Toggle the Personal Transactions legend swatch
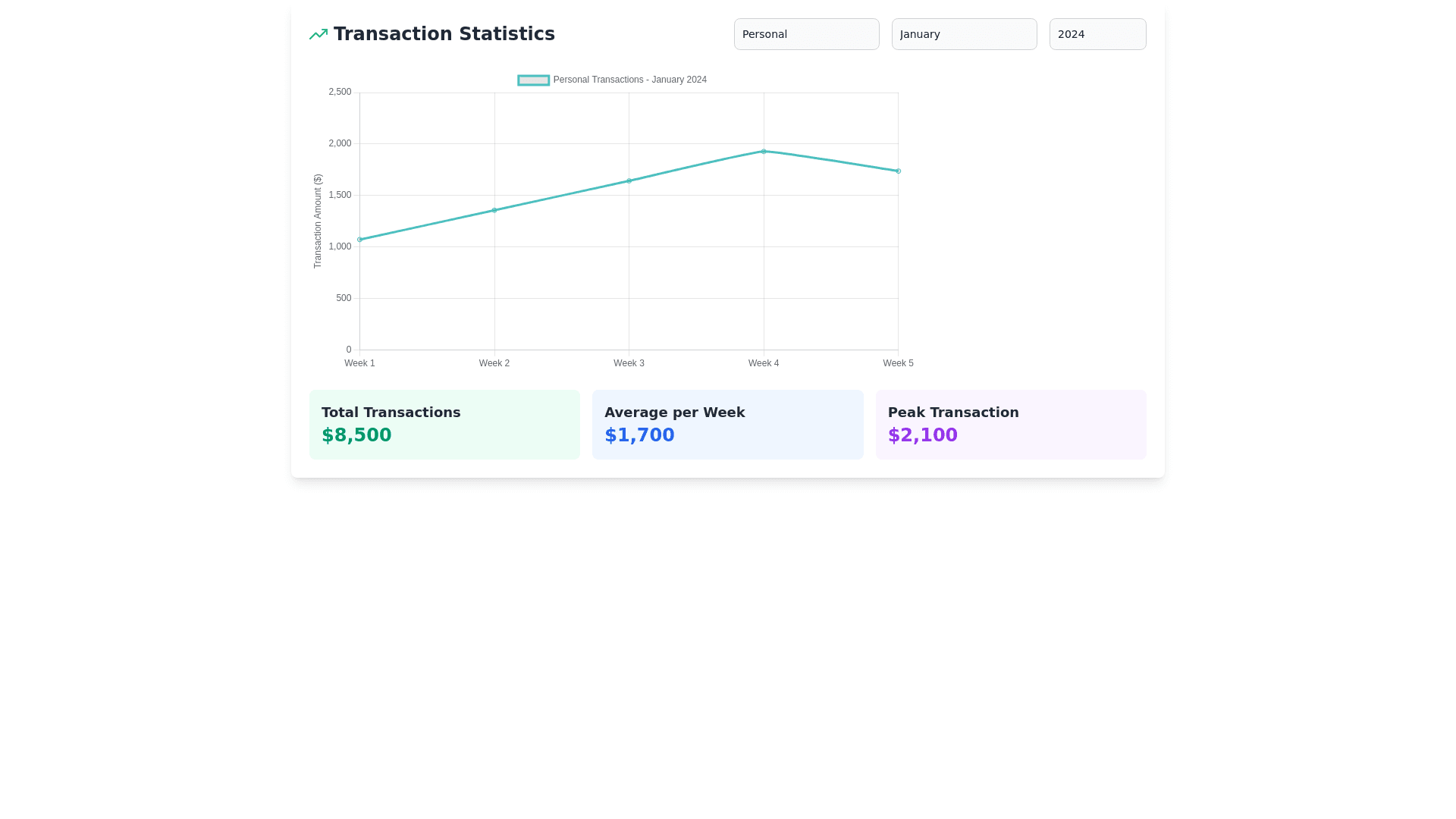This screenshot has width=1456, height=819. pyautogui.click(x=533, y=80)
